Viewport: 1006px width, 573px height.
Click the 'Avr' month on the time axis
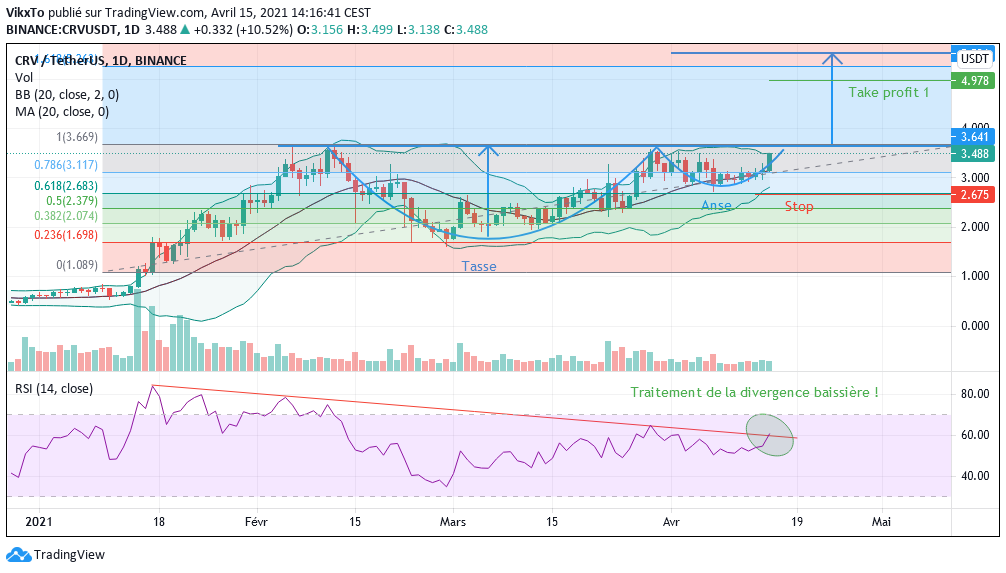point(671,522)
